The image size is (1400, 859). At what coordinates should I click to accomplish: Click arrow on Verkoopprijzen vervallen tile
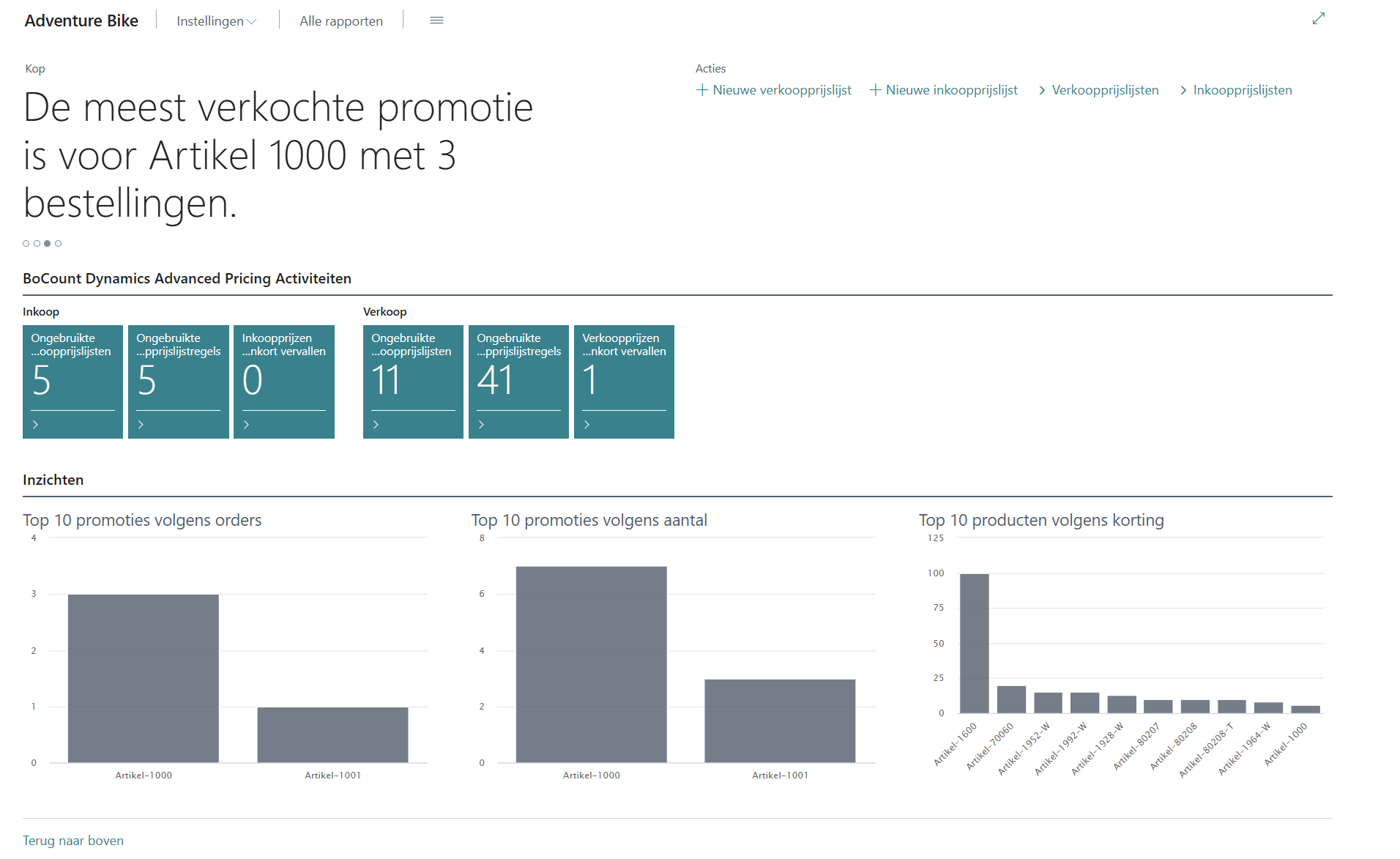pyautogui.click(x=587, y=425)
